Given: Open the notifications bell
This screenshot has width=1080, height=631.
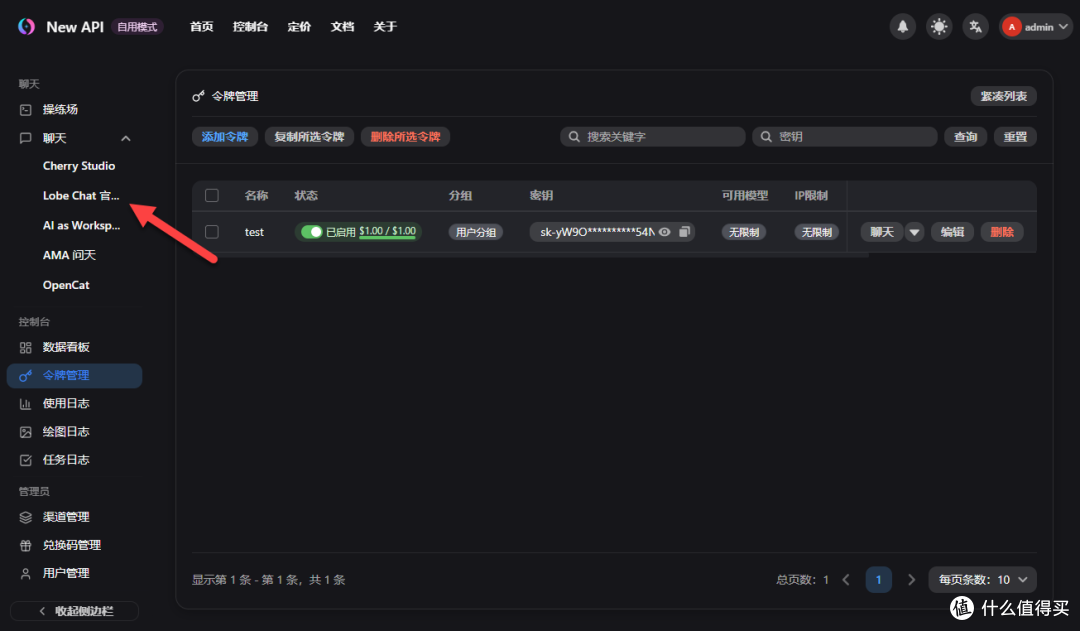Looking at the screenshot, I should (902, 27).
